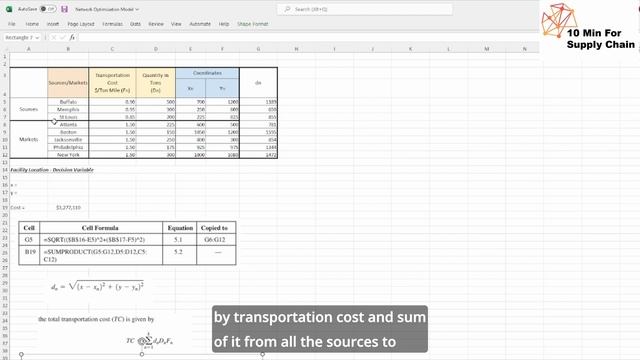
Task: Open the Network Optimization Model filename dropdown
Action: (x=107, y=9)
